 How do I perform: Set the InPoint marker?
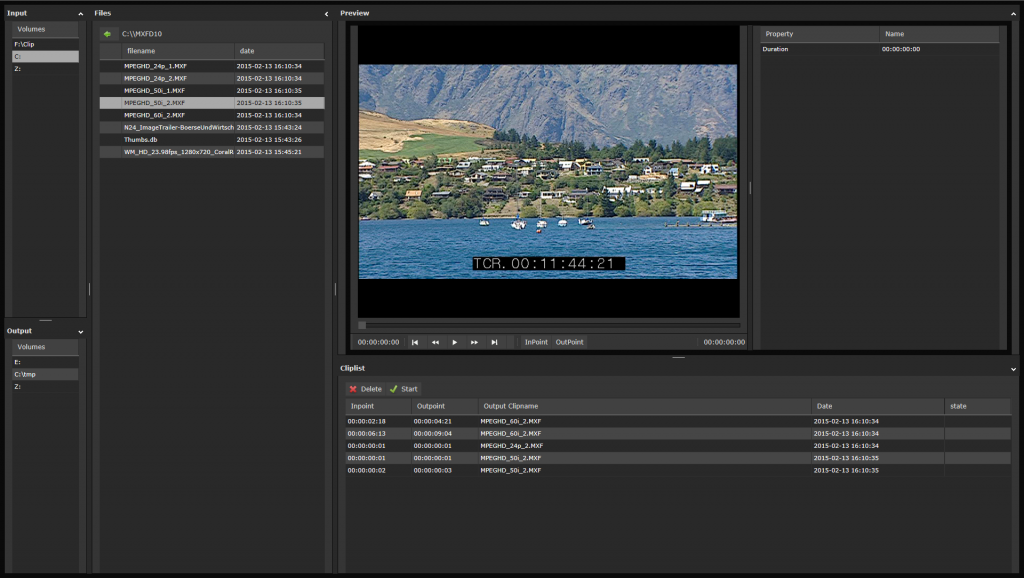click(x=537, y=342)
